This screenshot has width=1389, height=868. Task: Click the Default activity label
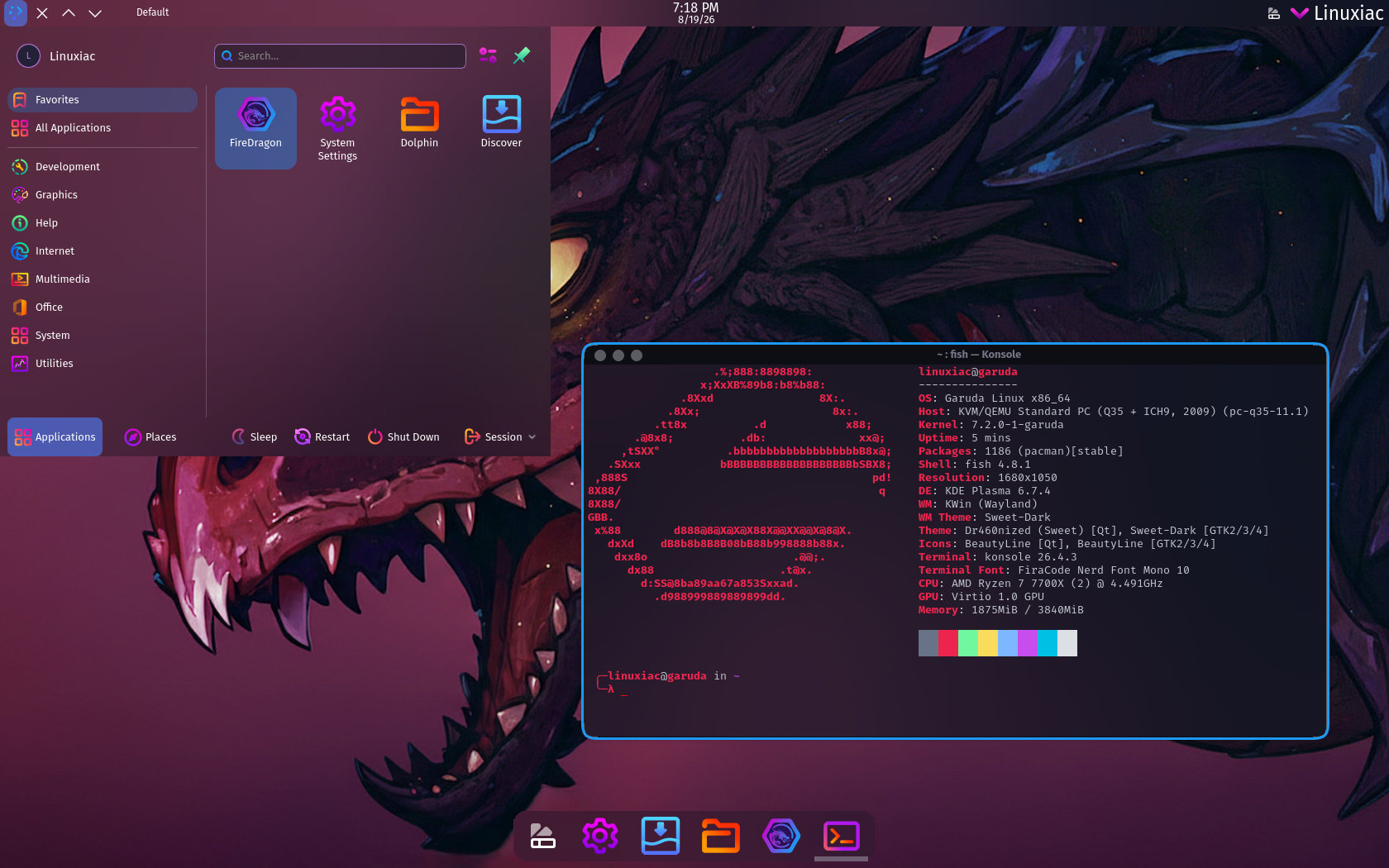coord(152,12)
